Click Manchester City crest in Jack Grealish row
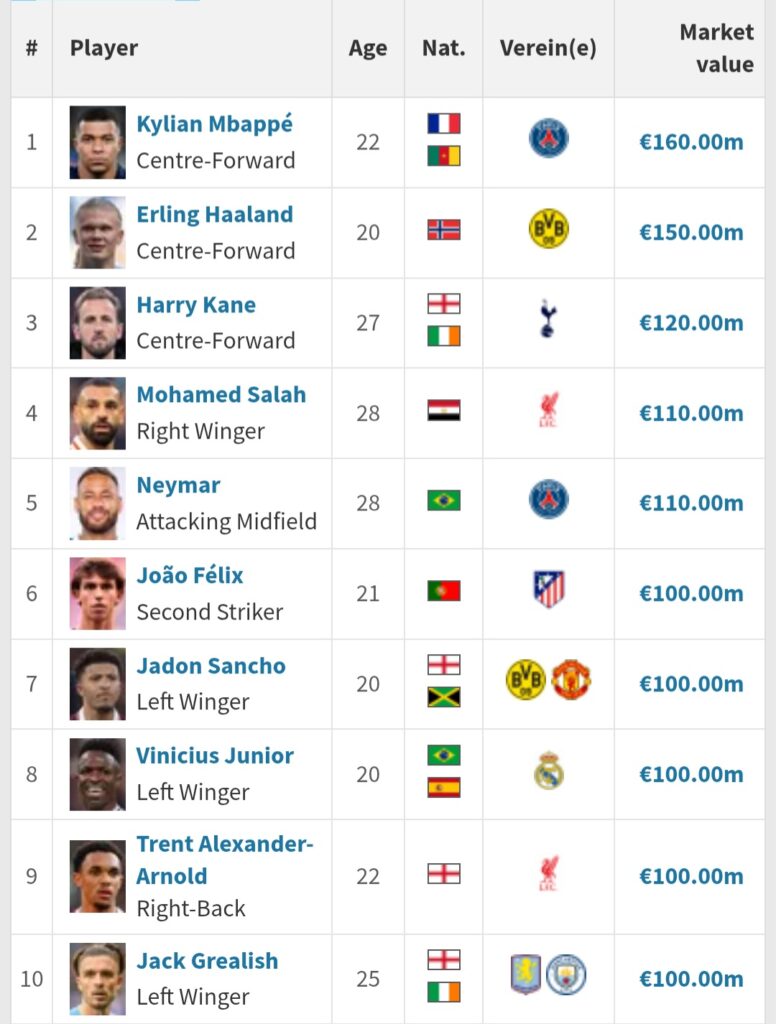This screenshot has width=776, height=1024. 566,974
